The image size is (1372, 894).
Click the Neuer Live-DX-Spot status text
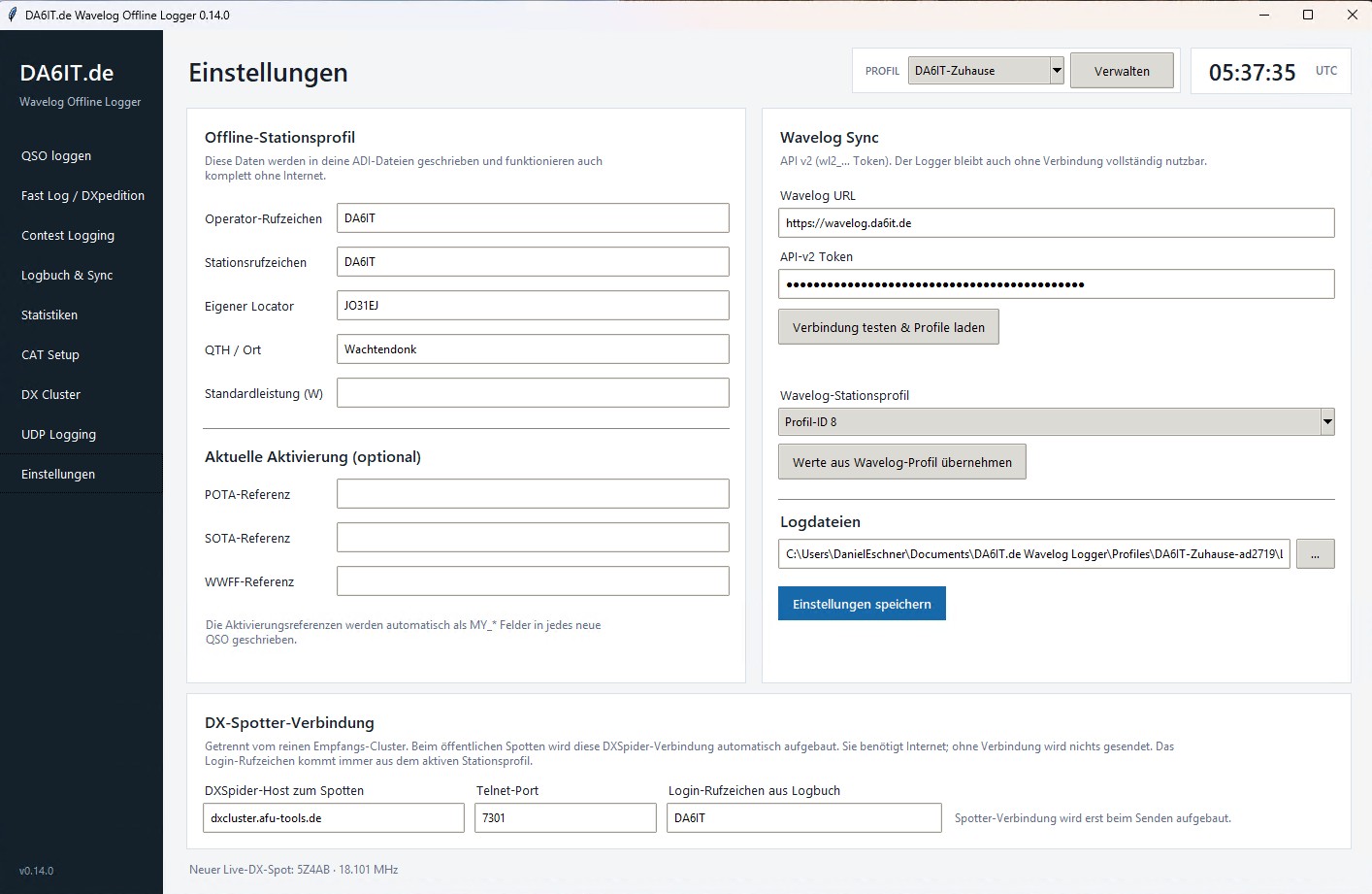[x=293, y=870]
